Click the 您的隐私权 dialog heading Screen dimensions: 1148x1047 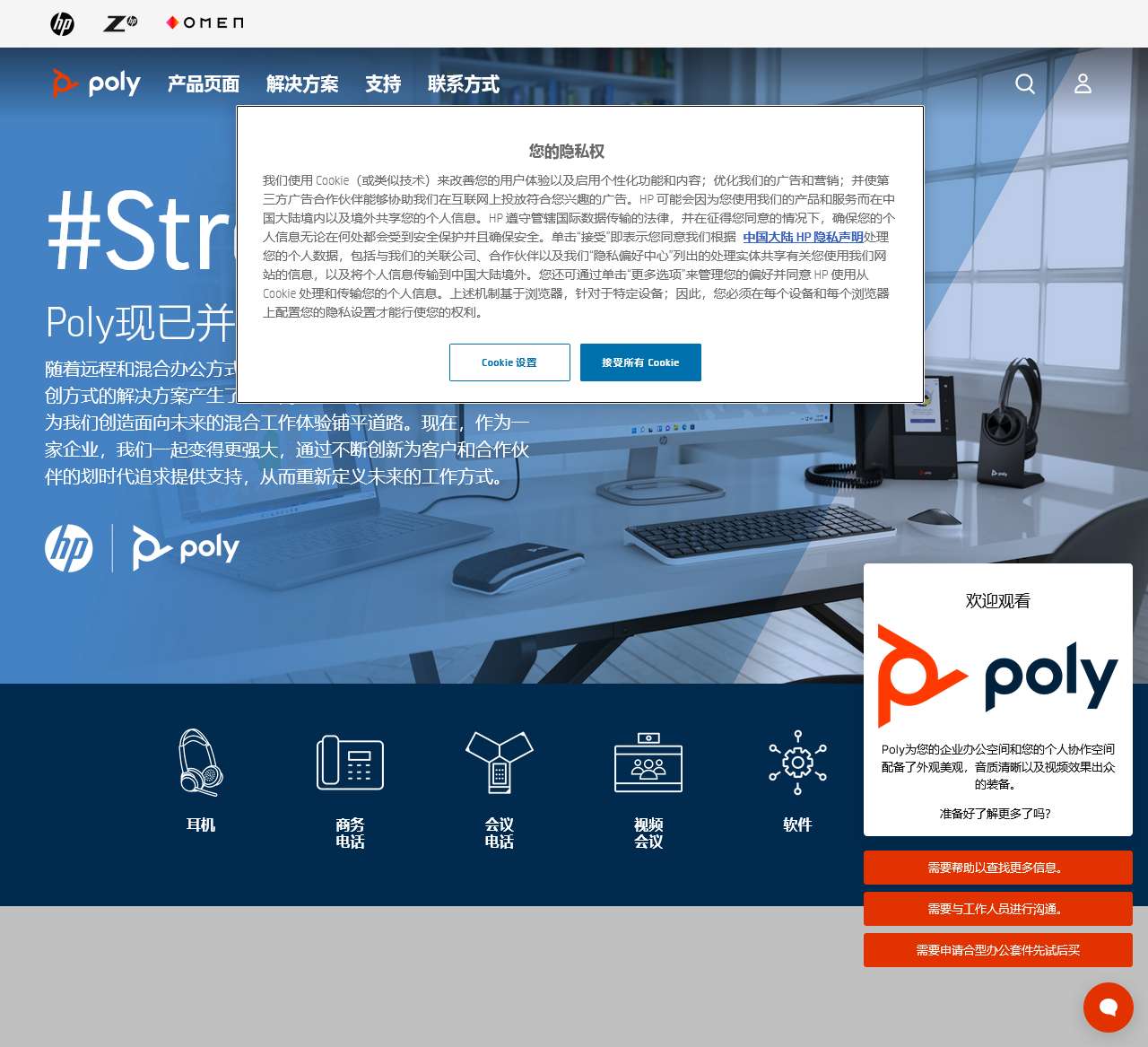point(567,151)
